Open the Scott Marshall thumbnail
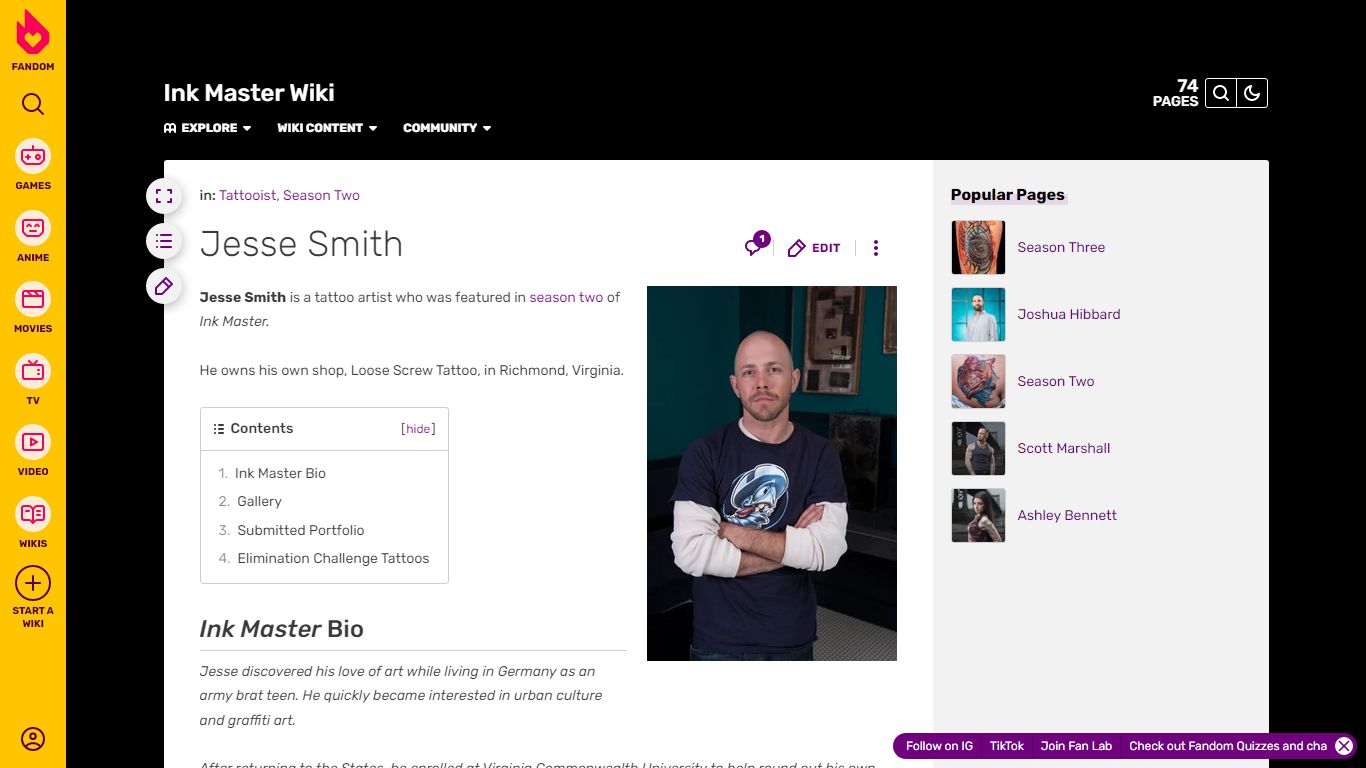Viewport: 1366px width, 768px height. tap(978, 448)
